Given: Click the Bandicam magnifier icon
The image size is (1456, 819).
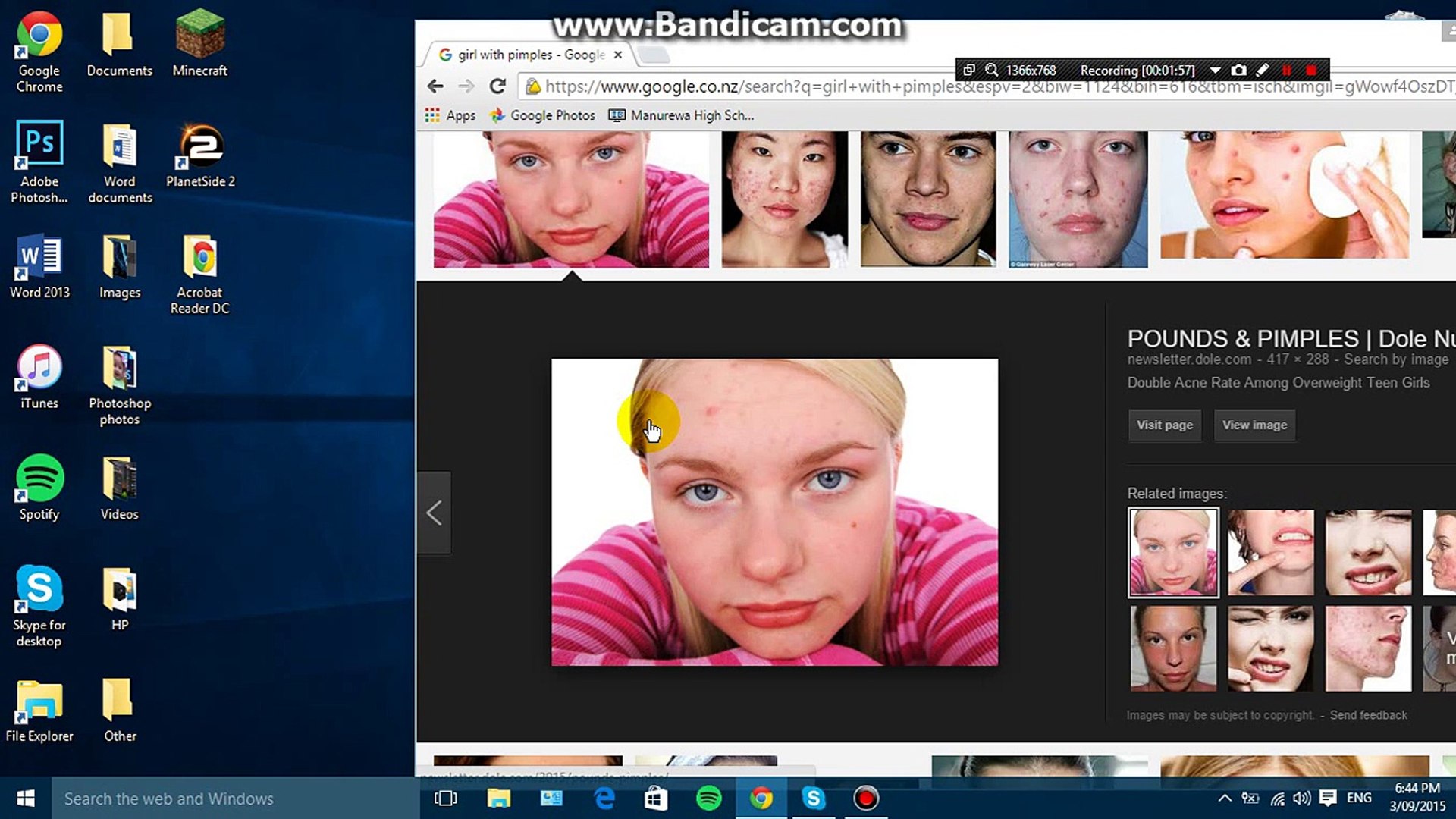Looking at the screenshot, I should tap(991, 70).
